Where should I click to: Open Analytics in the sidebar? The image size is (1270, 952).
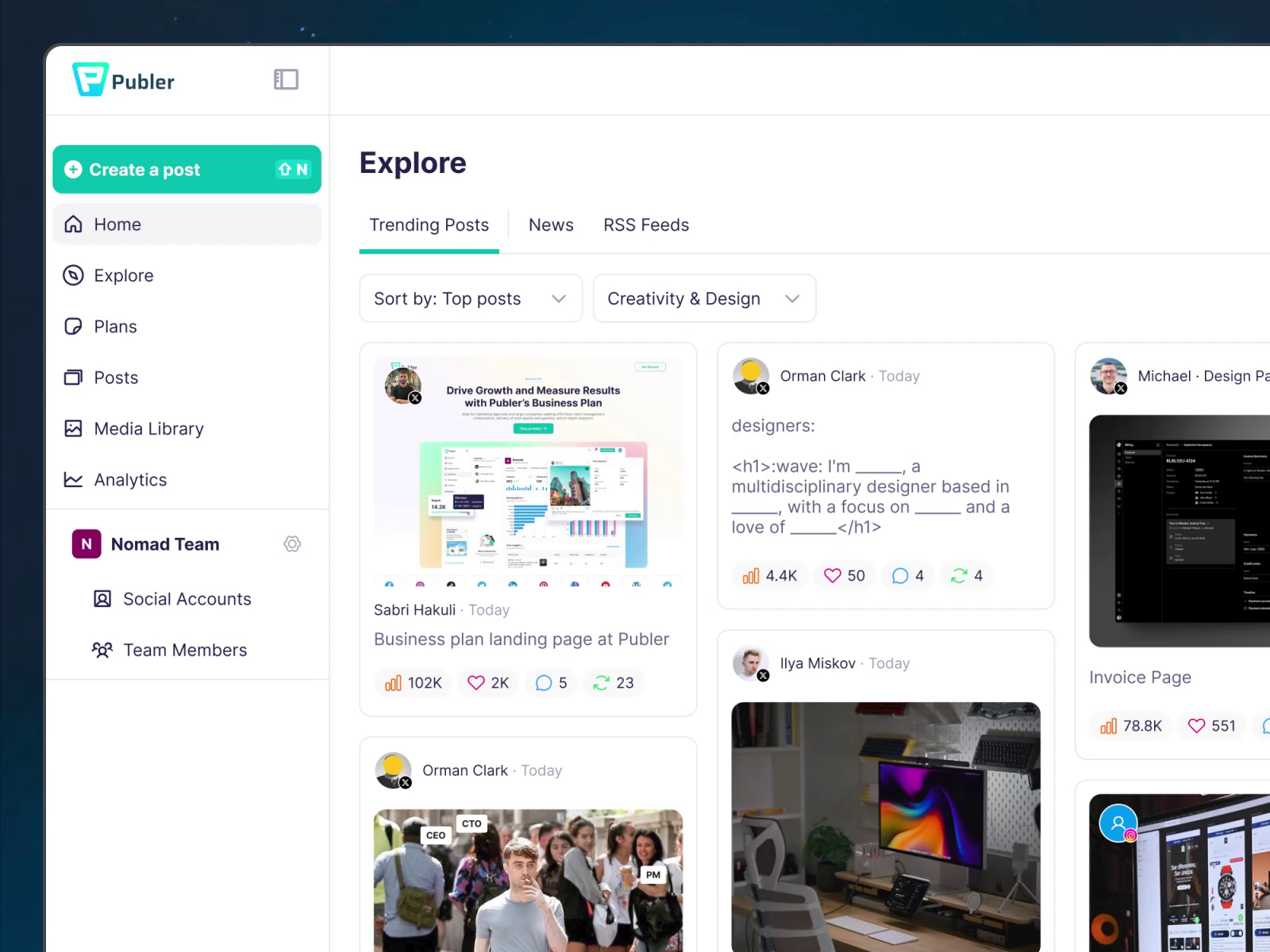pyautogui.click(x=187, y=480)
